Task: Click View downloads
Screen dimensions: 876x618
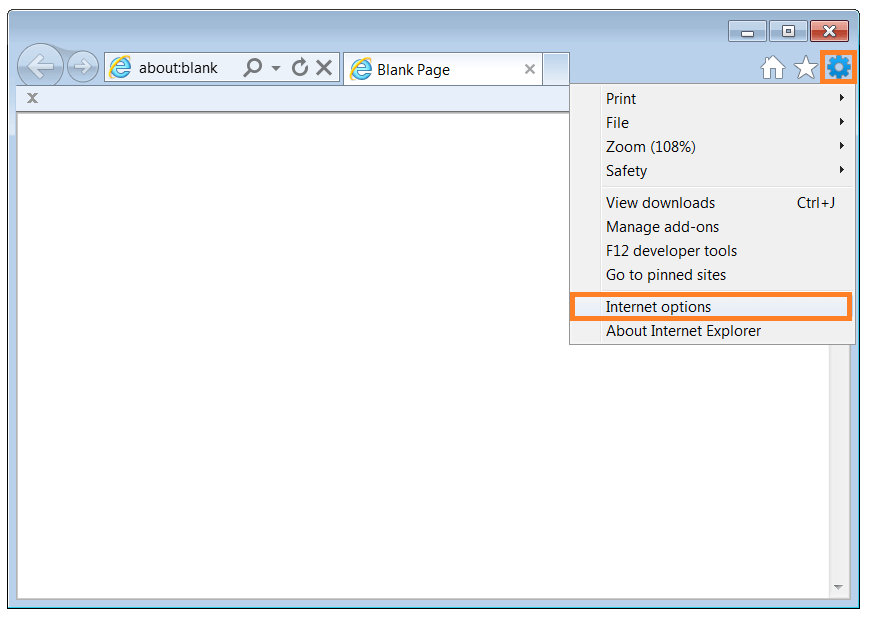Action: [x=660, y=202]
